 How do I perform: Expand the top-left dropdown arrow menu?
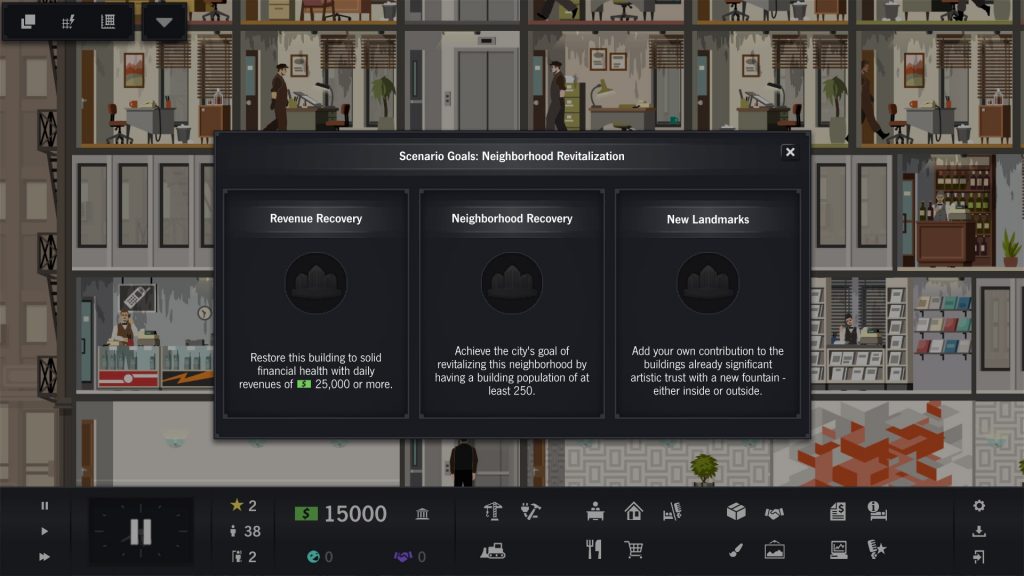[x=164, y=22]
